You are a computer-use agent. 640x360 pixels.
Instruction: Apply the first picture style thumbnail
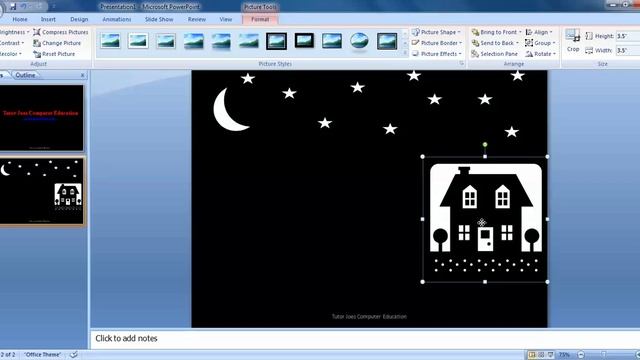pyautogui.click(x=111, y=41)
